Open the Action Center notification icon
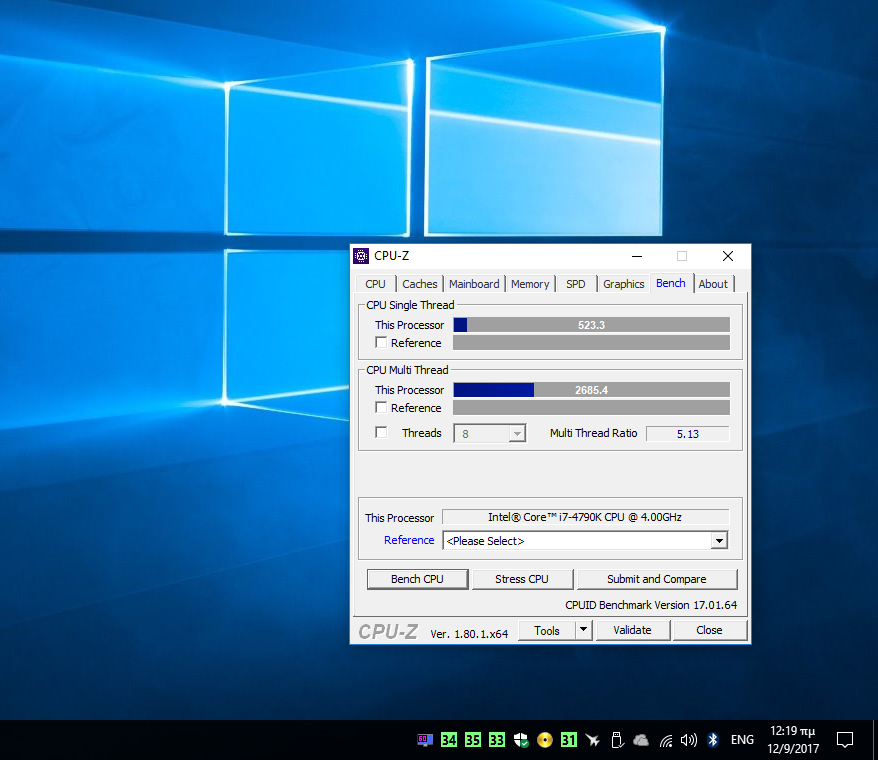Viewport: 878px width, 760px height. click(844, 740)
